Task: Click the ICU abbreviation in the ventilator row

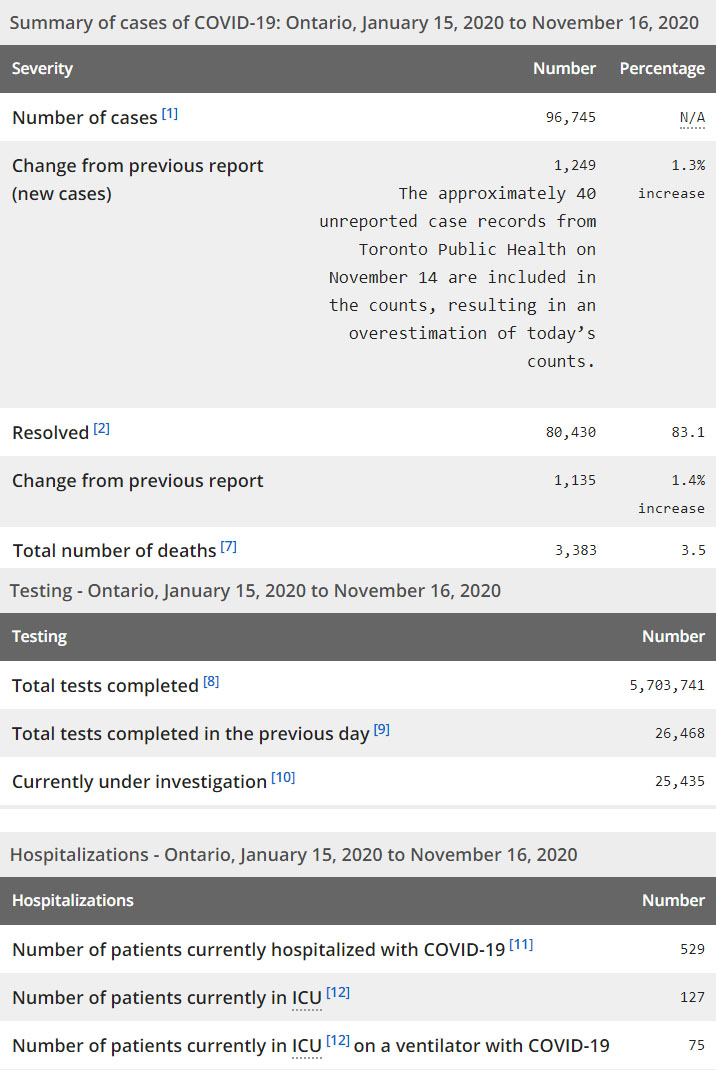Action: click(x=306, y=1047)
